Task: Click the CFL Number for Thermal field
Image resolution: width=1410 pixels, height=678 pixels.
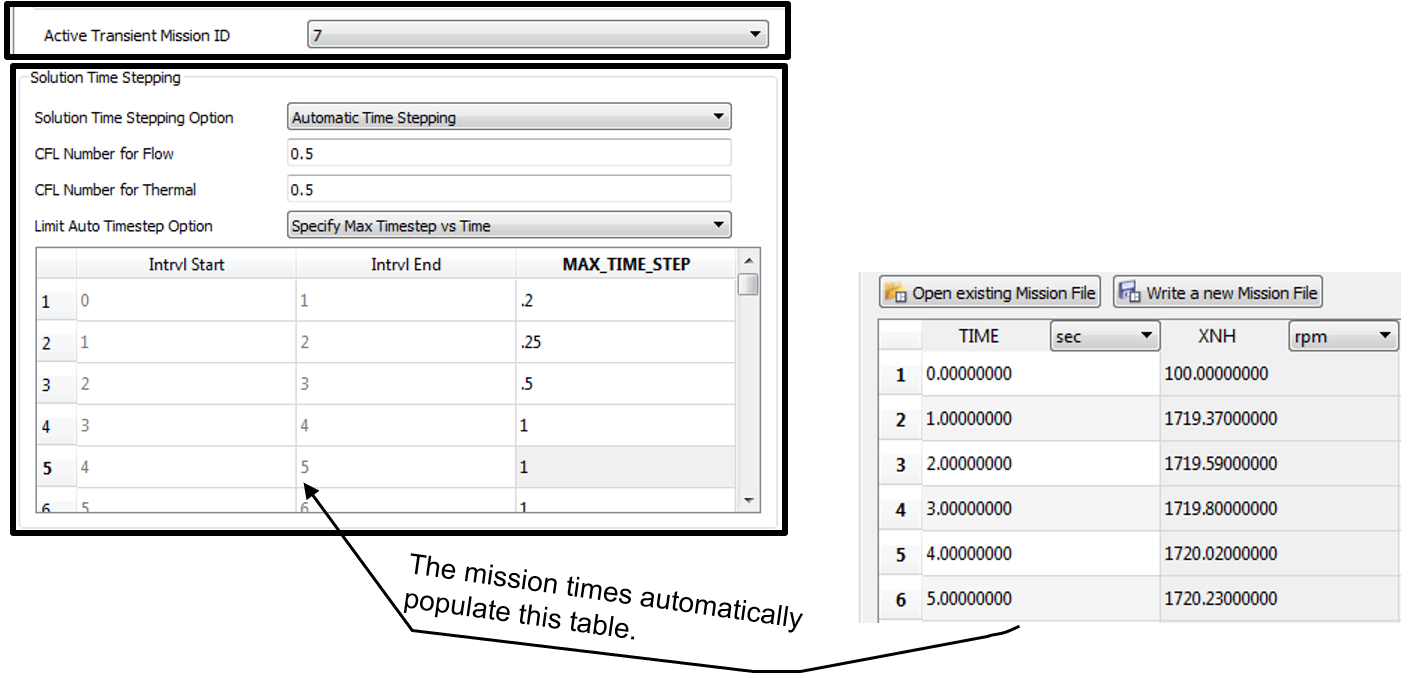Action: 509,189
